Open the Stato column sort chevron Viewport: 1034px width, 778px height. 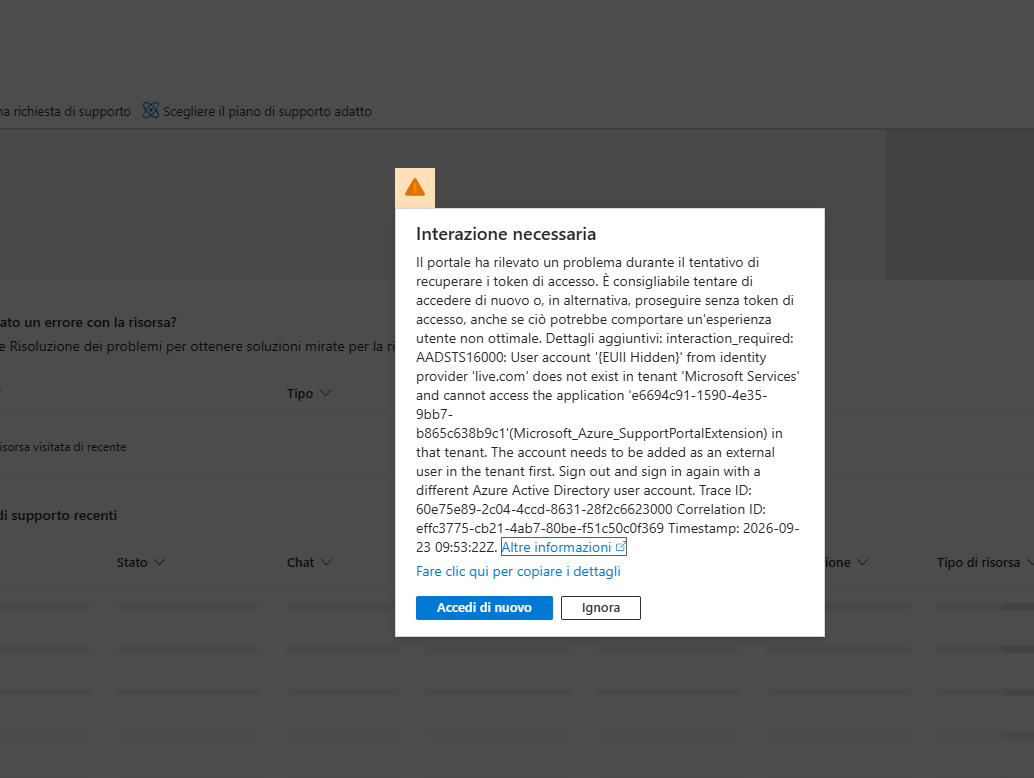tap(160, 562)
